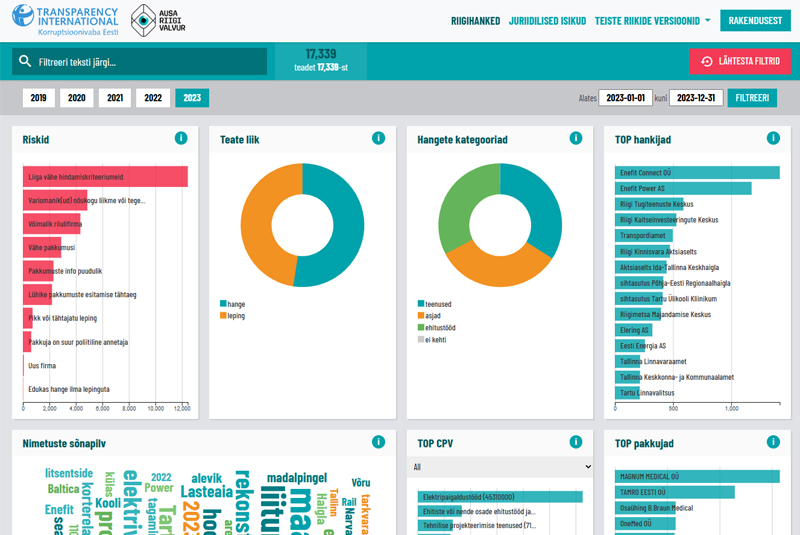
Task: Open the Juriidilised isikud menu item
Action: [547, 21]
